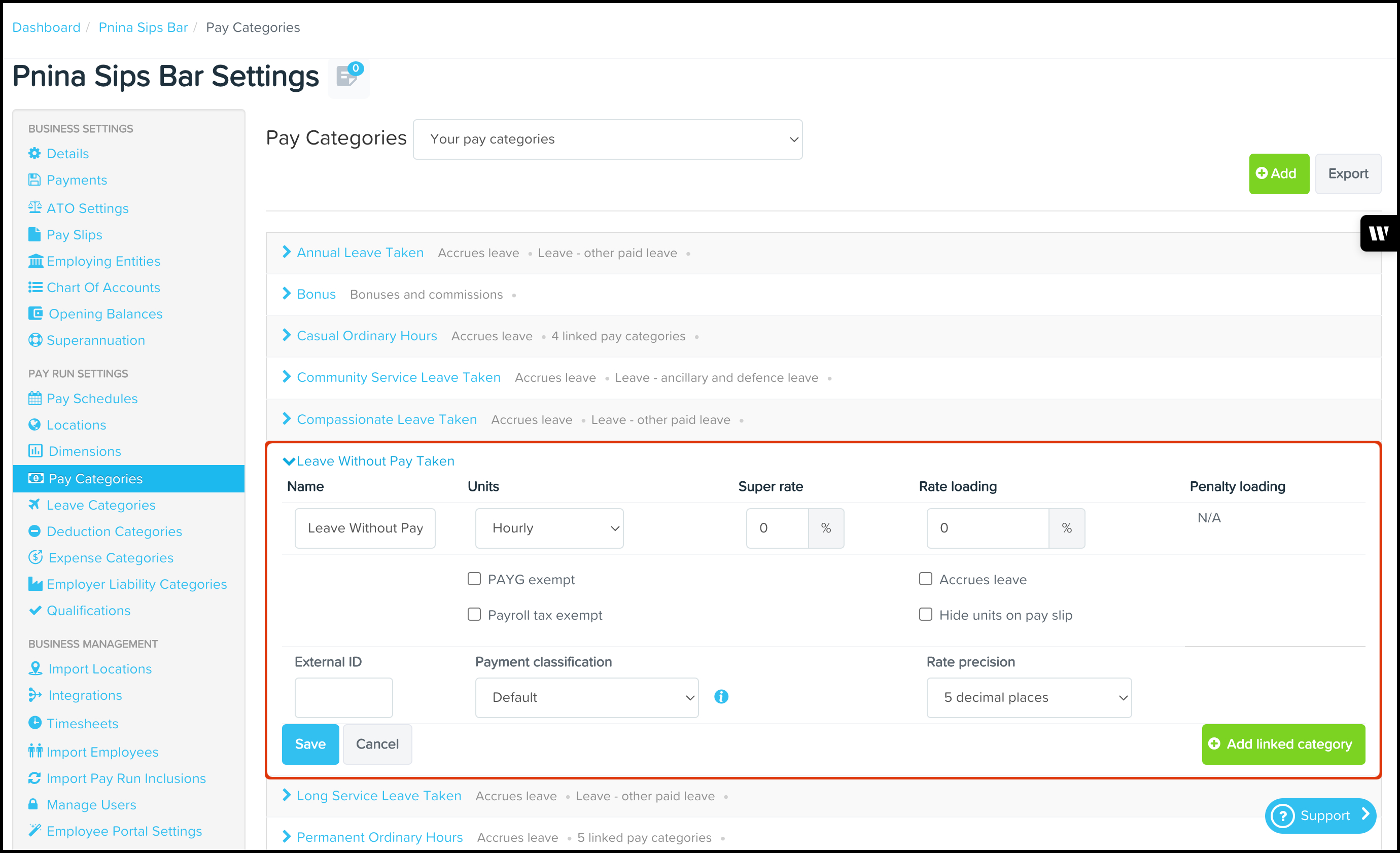
Task: Tick the Accrues leave checkbox
Action: click(x=926, y=579)
